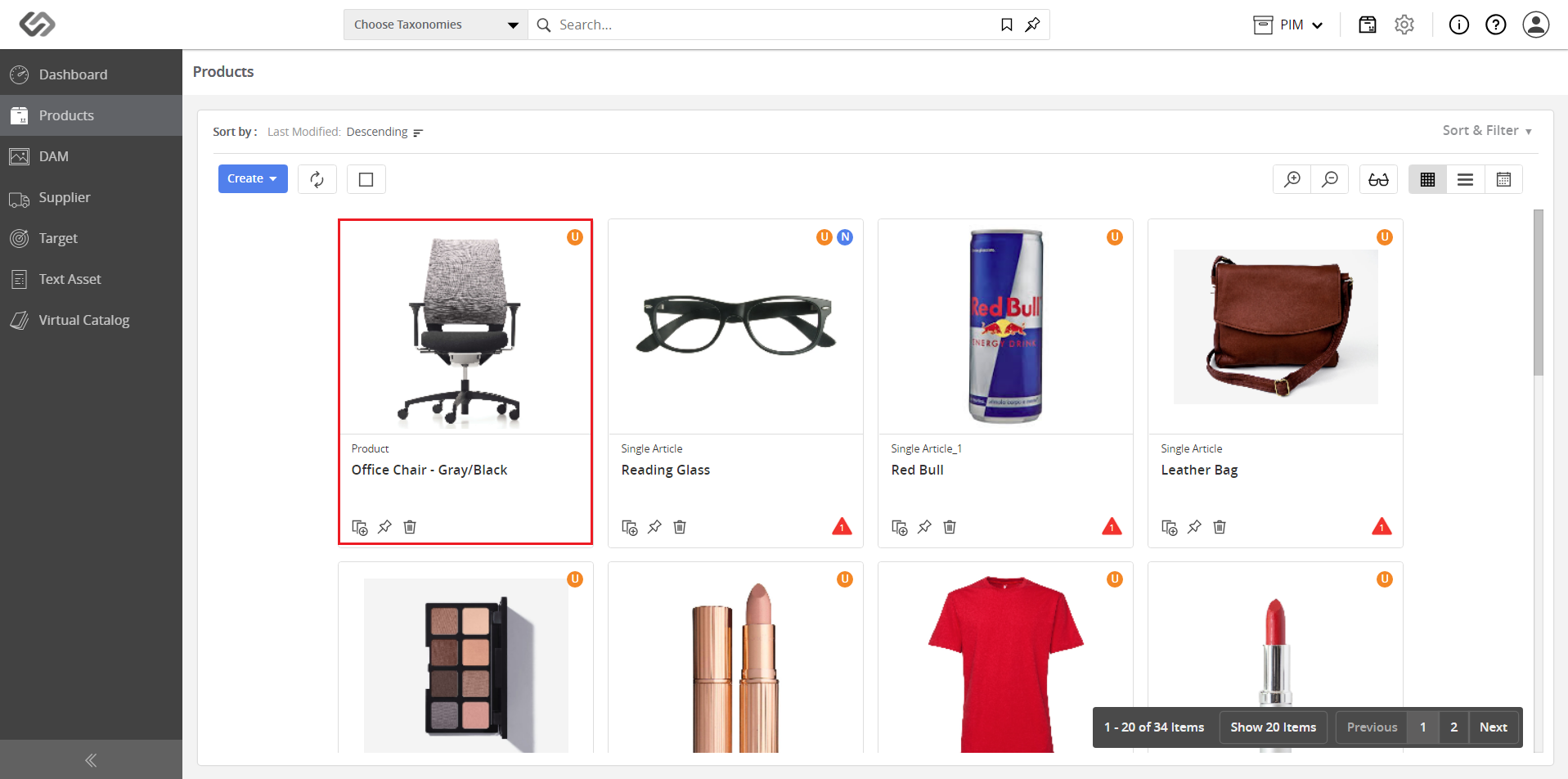The image size is (1568, 779).
Task: Open the DAM section
Action: coord(91,156)
